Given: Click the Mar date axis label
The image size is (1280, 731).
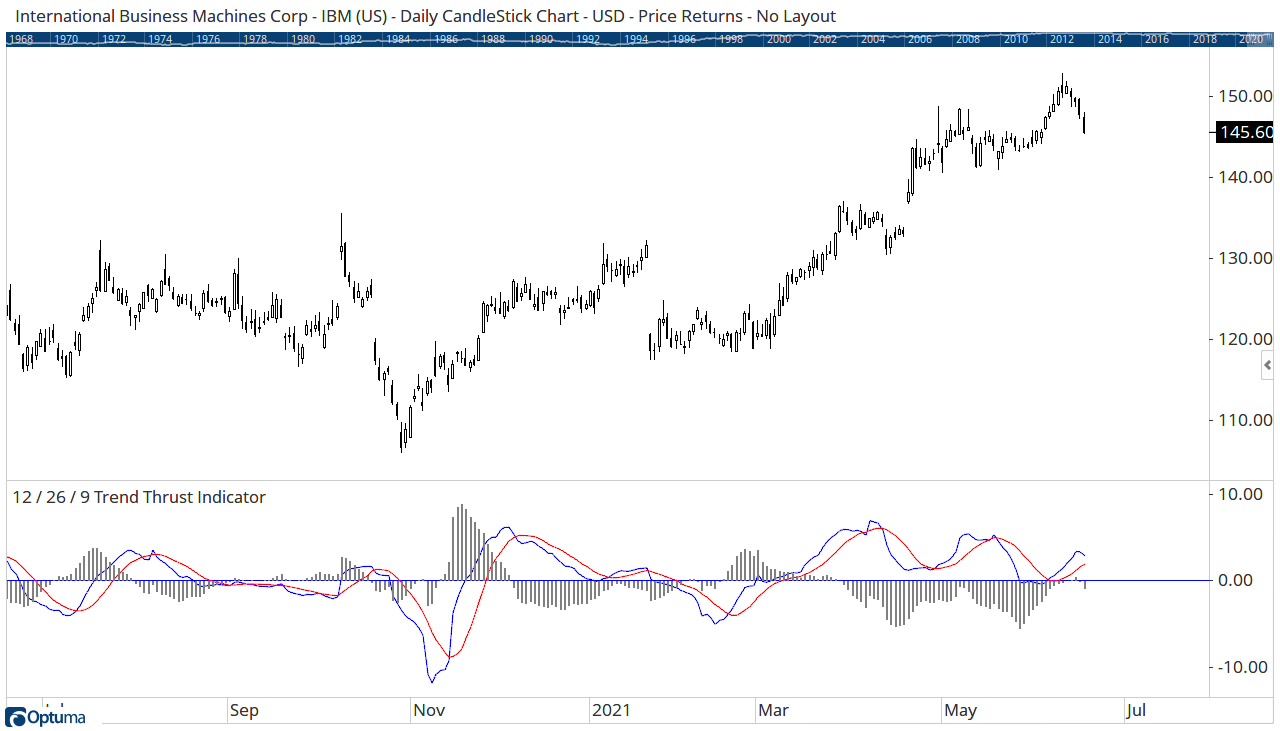Looking at the screenshot, I should coord(773,711).
